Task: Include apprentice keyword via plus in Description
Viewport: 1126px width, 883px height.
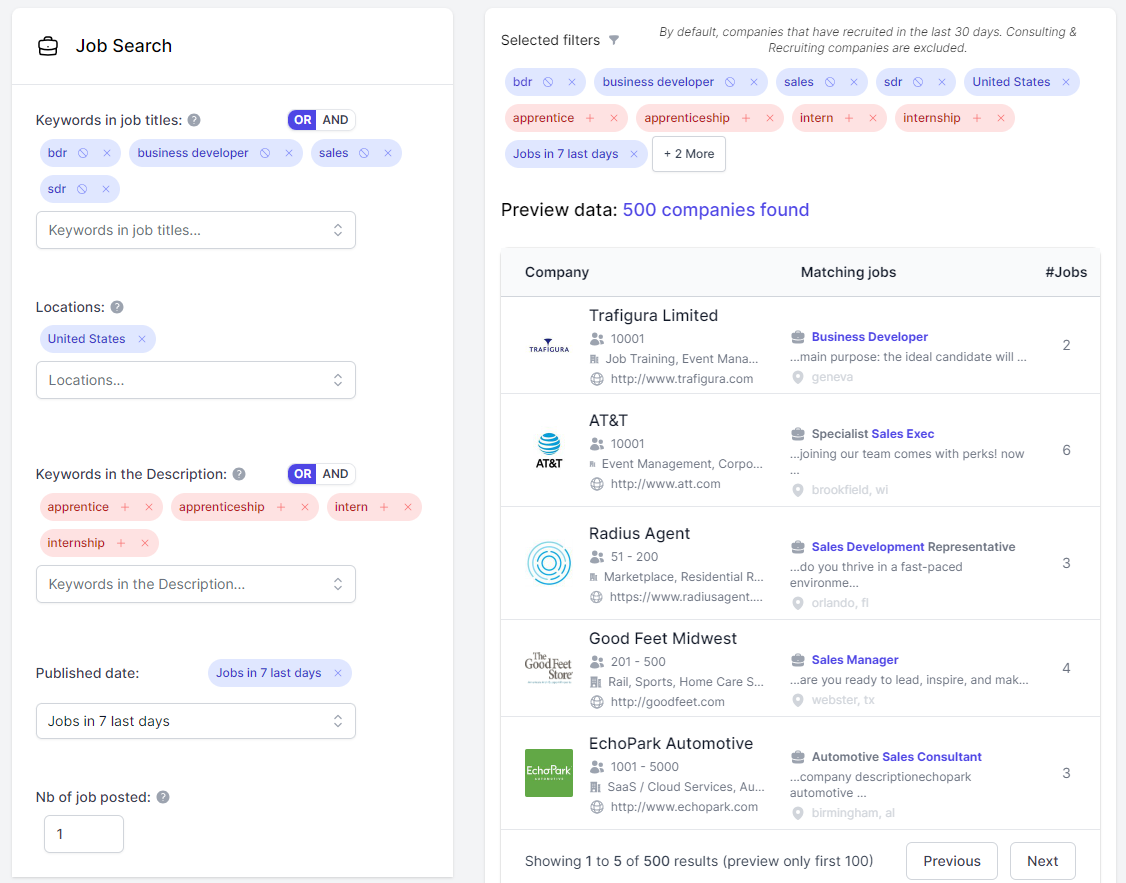Action: pyautogui.click(x=125, y=507)
